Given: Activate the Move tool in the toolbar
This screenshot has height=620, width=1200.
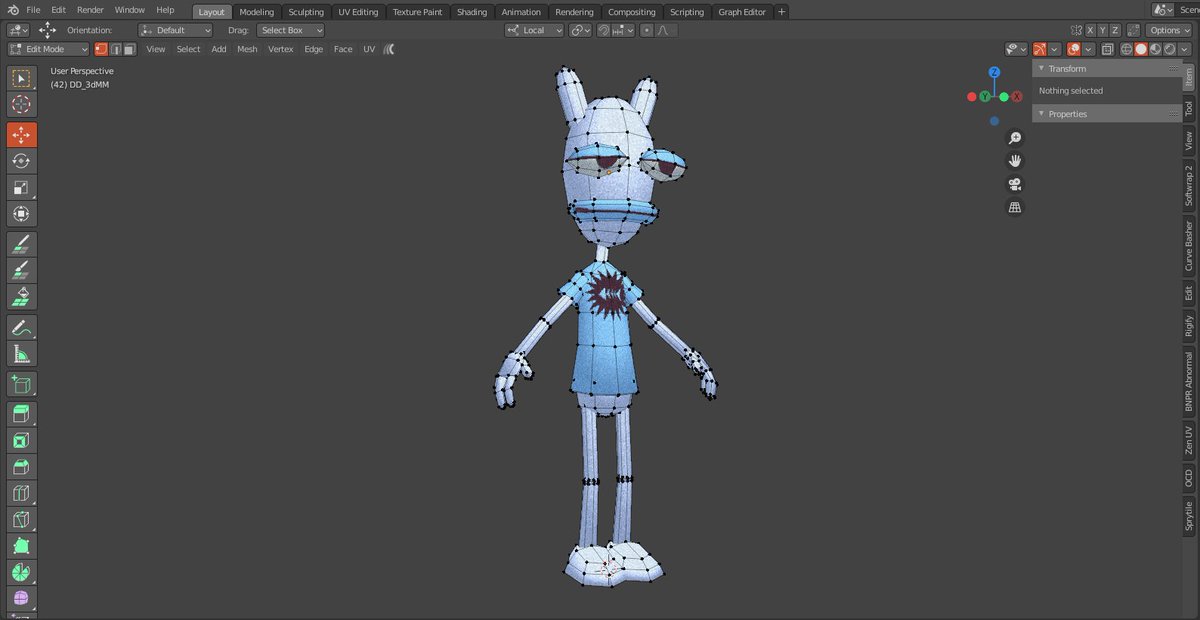Looking at the screenshot, I should point(22,134).
